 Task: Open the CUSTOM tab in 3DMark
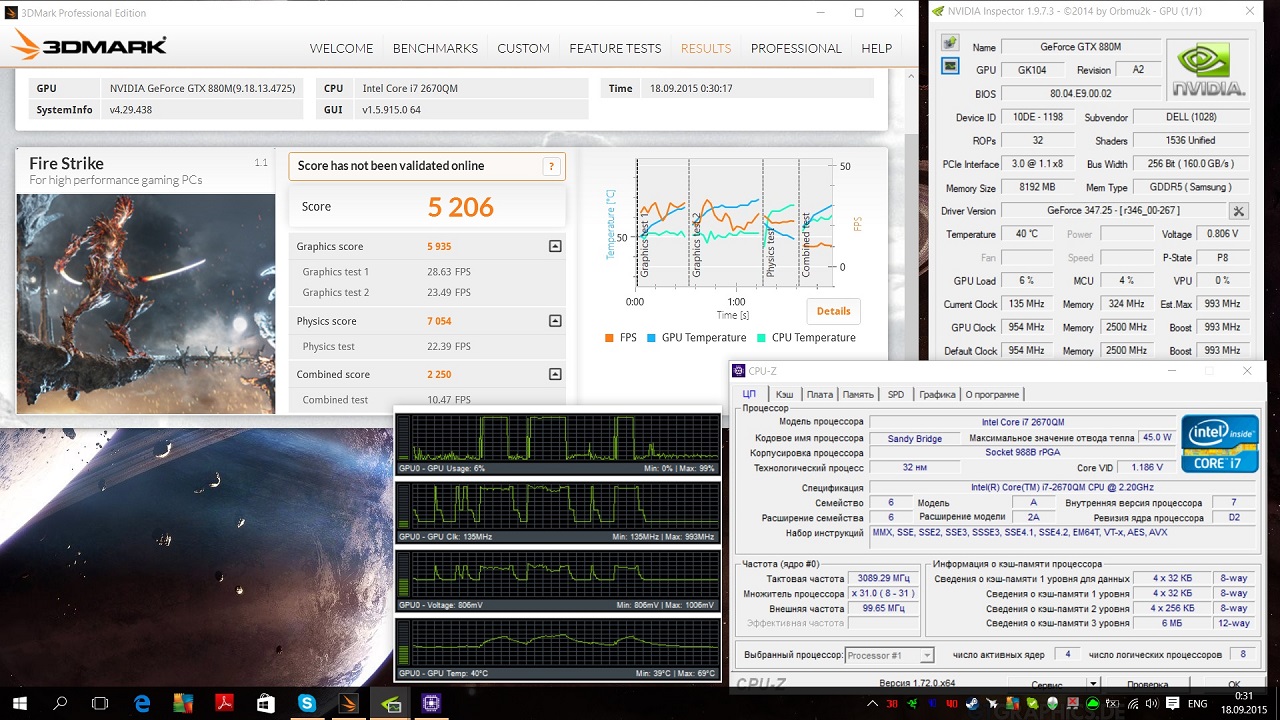tap(523, 48)
